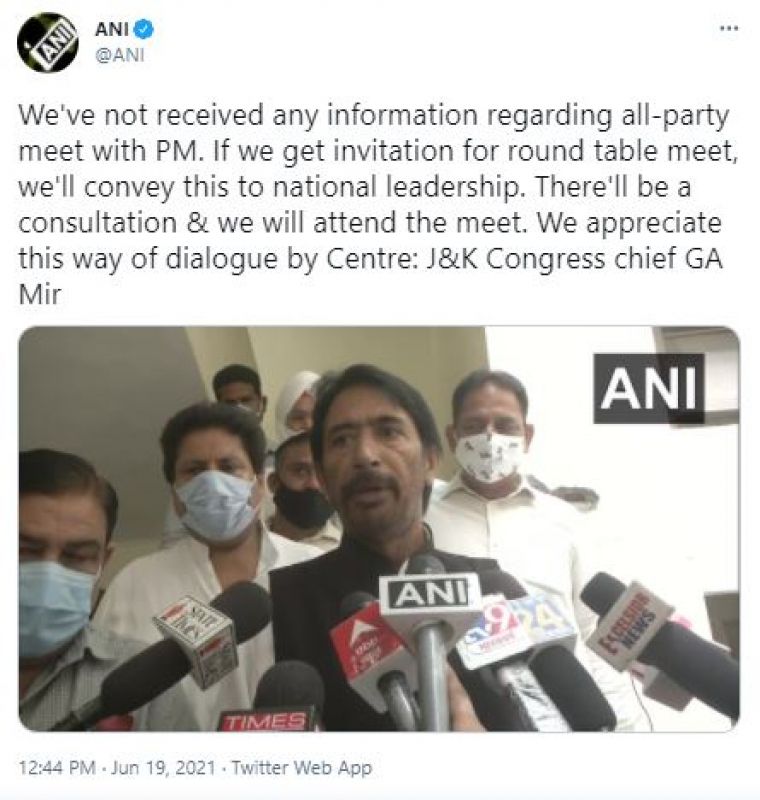
Task: Click the ANI display name
Action: click(112, 30)
